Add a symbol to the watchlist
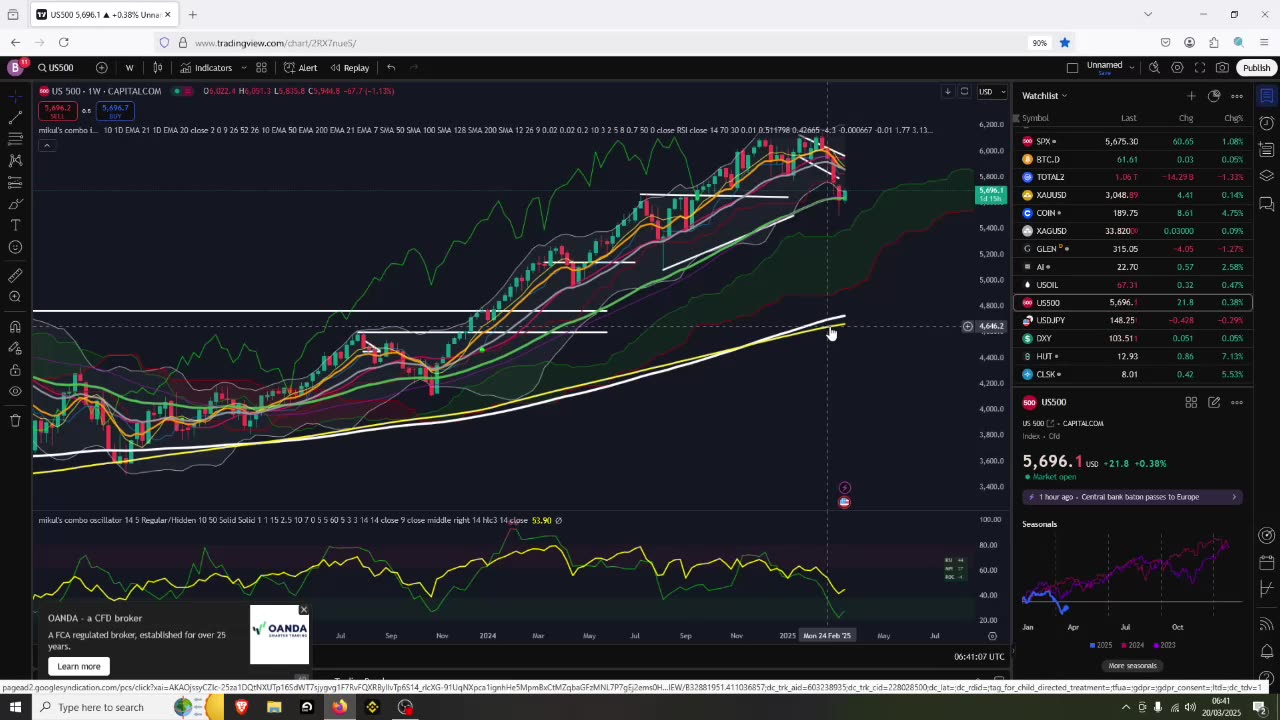The width and height of the screenshot is (1280, 720). click(x=1191, y=96)
